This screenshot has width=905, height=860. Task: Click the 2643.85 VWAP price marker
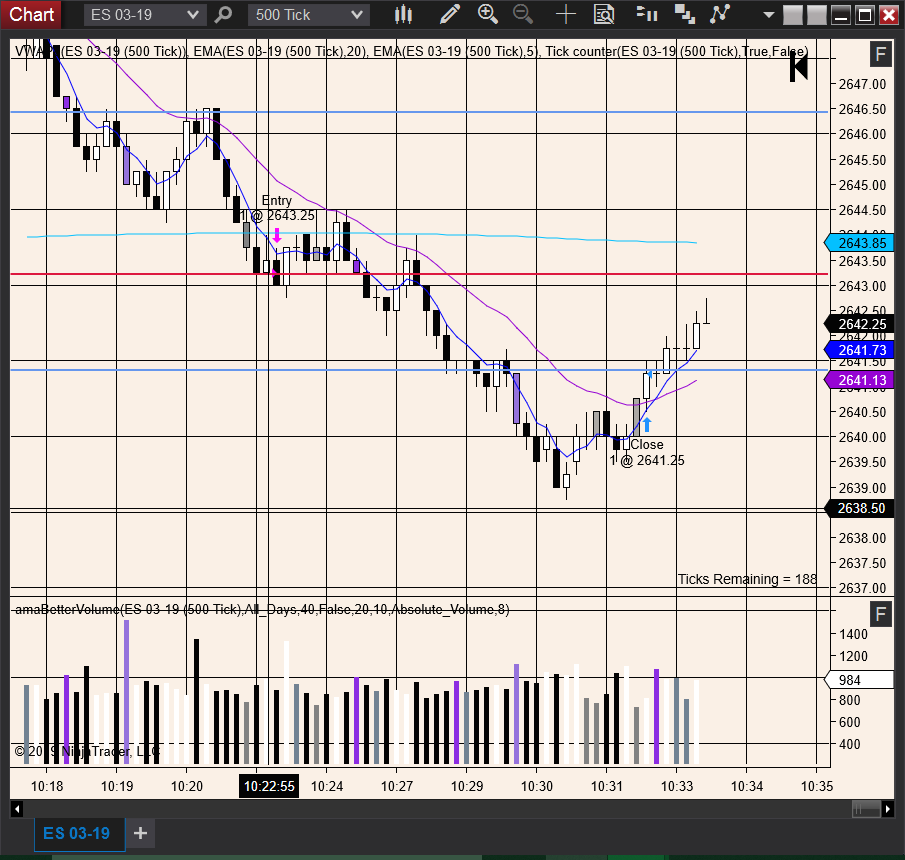point(859,243)
